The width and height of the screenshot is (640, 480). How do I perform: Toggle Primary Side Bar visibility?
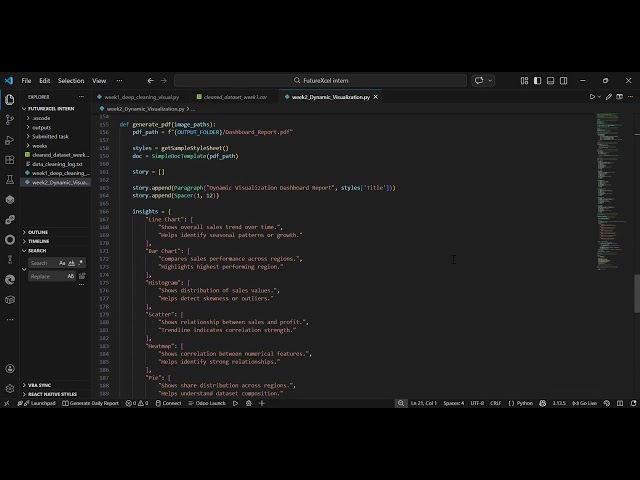pyautogui.click(x=538, y=81)
